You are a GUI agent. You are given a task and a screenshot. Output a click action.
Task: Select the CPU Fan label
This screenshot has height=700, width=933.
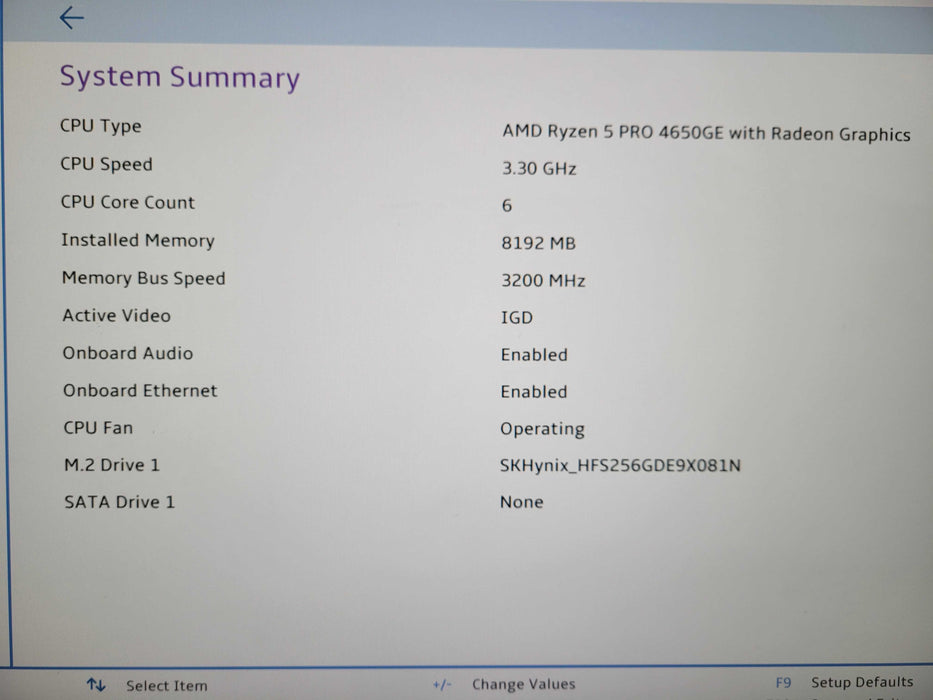point(98,428)
